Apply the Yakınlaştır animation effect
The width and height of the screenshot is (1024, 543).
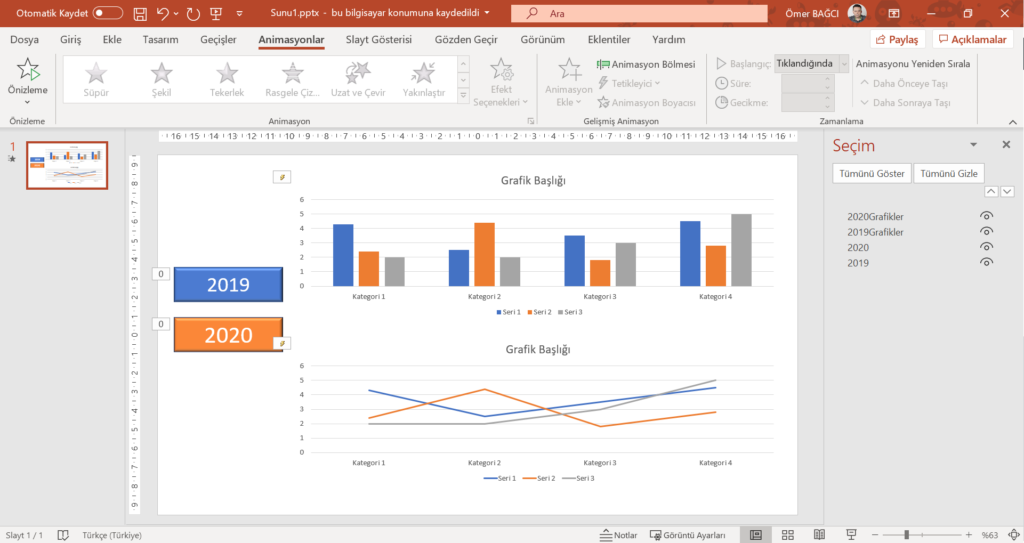[423, 80]
